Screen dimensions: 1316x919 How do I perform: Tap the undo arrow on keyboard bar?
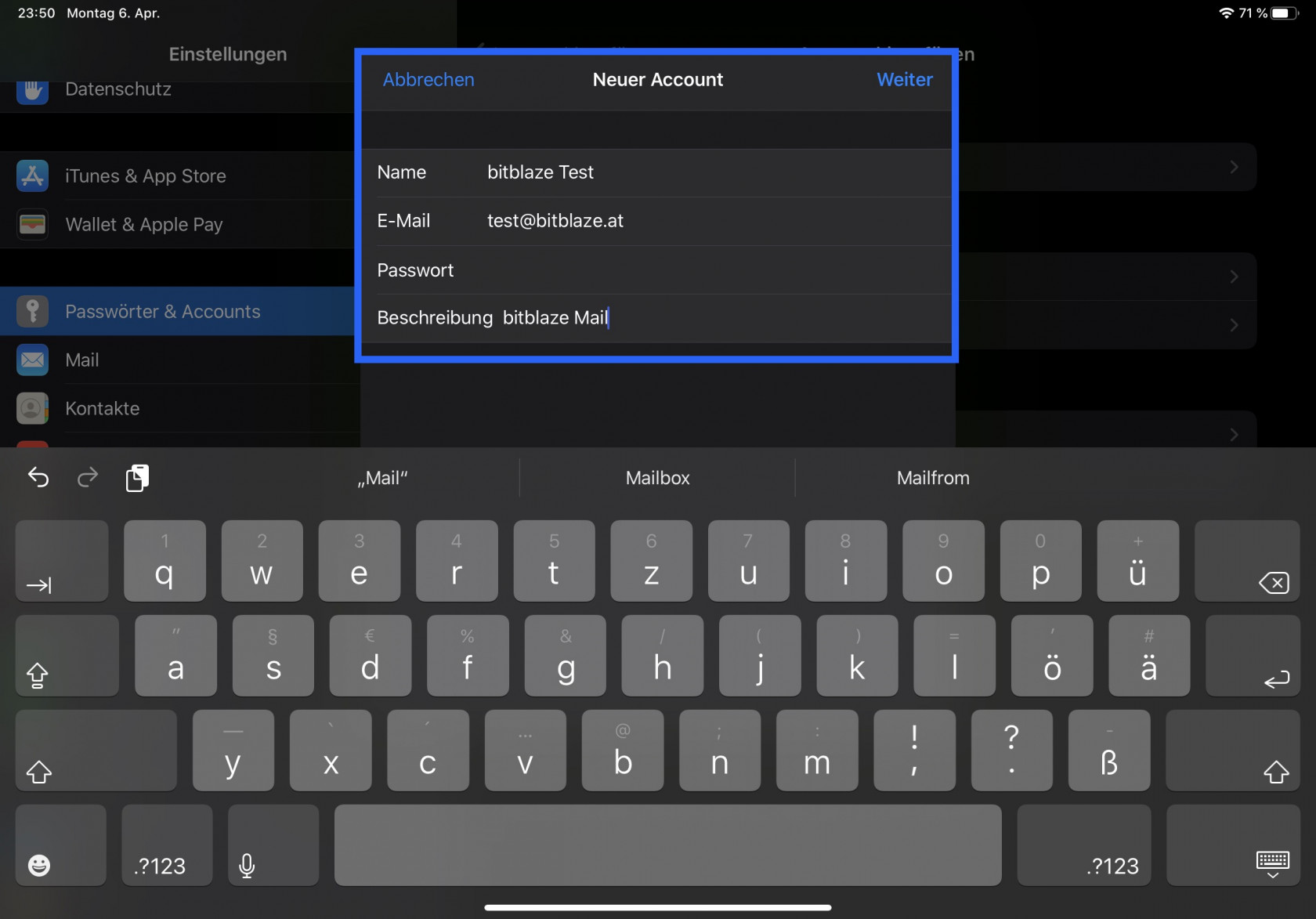pos(38,477)
